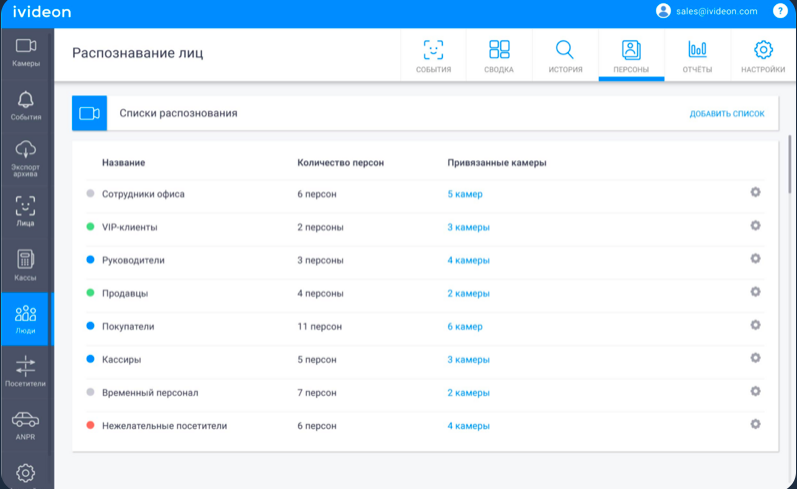The width and height of the screenshot is (797, 489).
Task: Select the Персоны tab
Action: (631, 55)
